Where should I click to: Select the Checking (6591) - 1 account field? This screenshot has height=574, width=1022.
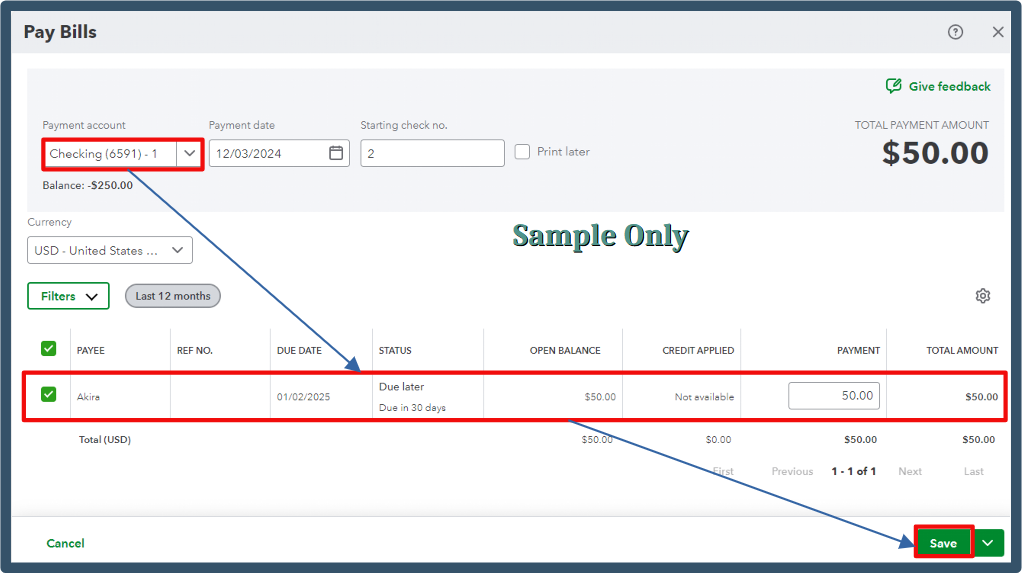point(110,154)
